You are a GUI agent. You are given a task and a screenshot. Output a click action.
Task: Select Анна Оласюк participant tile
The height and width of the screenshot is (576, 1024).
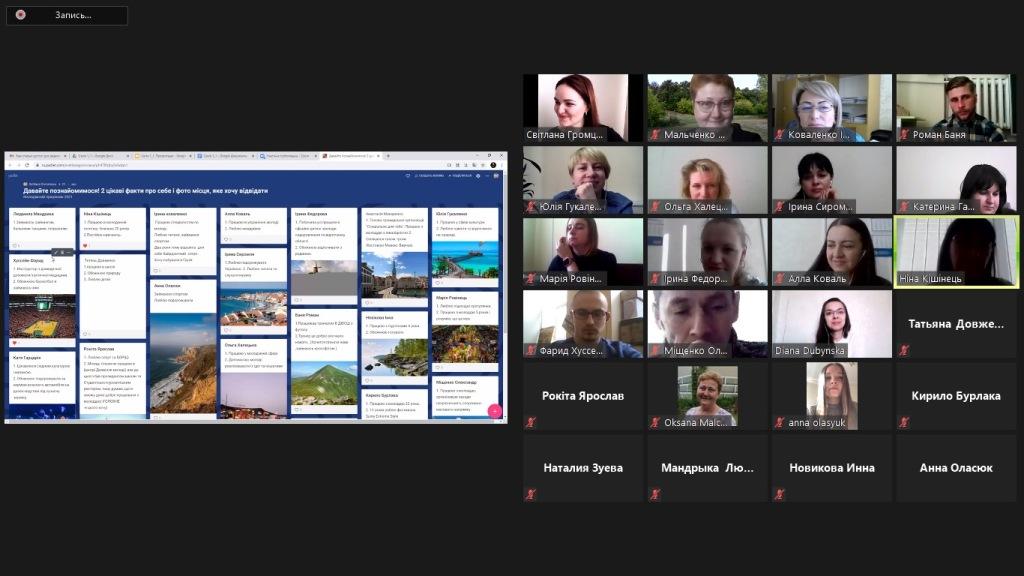(956, 468)
